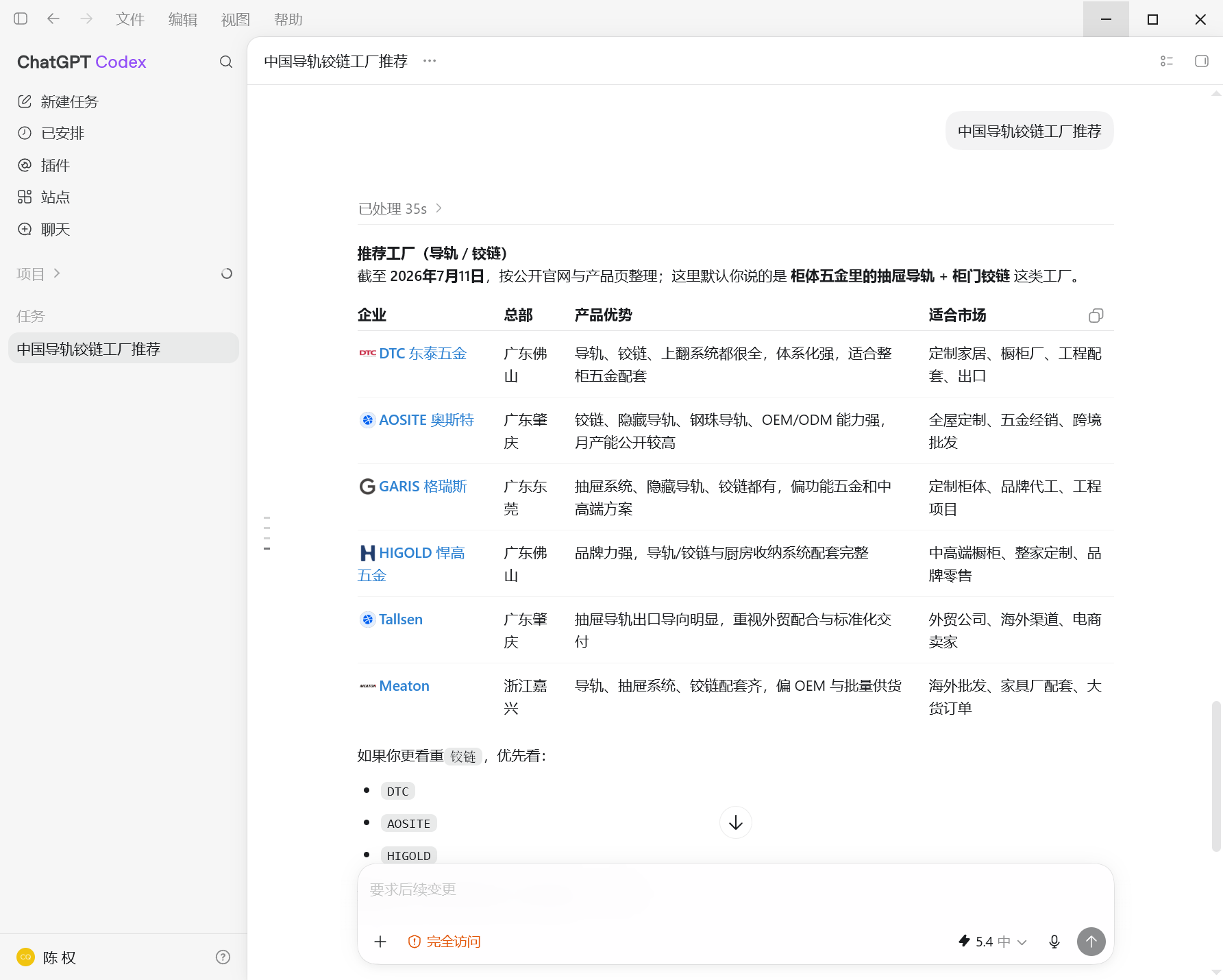Click the 浙江嘉兴 cell in Meaton row
Viewport: 1223px width, 980px height.
(x=526, y=697)
